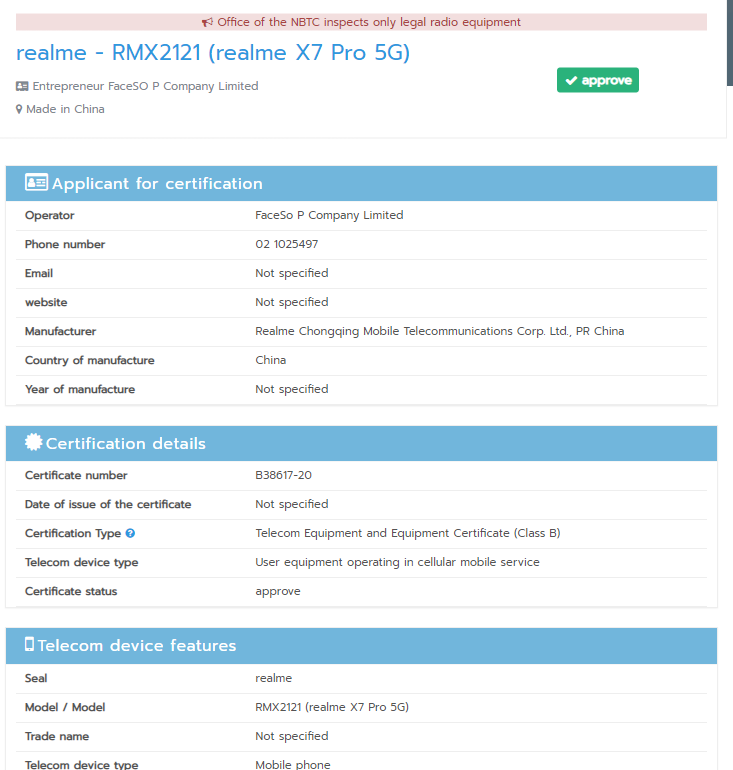733x770 pixels.
Task: Click the Certification details heading
Action: point(126,443)
